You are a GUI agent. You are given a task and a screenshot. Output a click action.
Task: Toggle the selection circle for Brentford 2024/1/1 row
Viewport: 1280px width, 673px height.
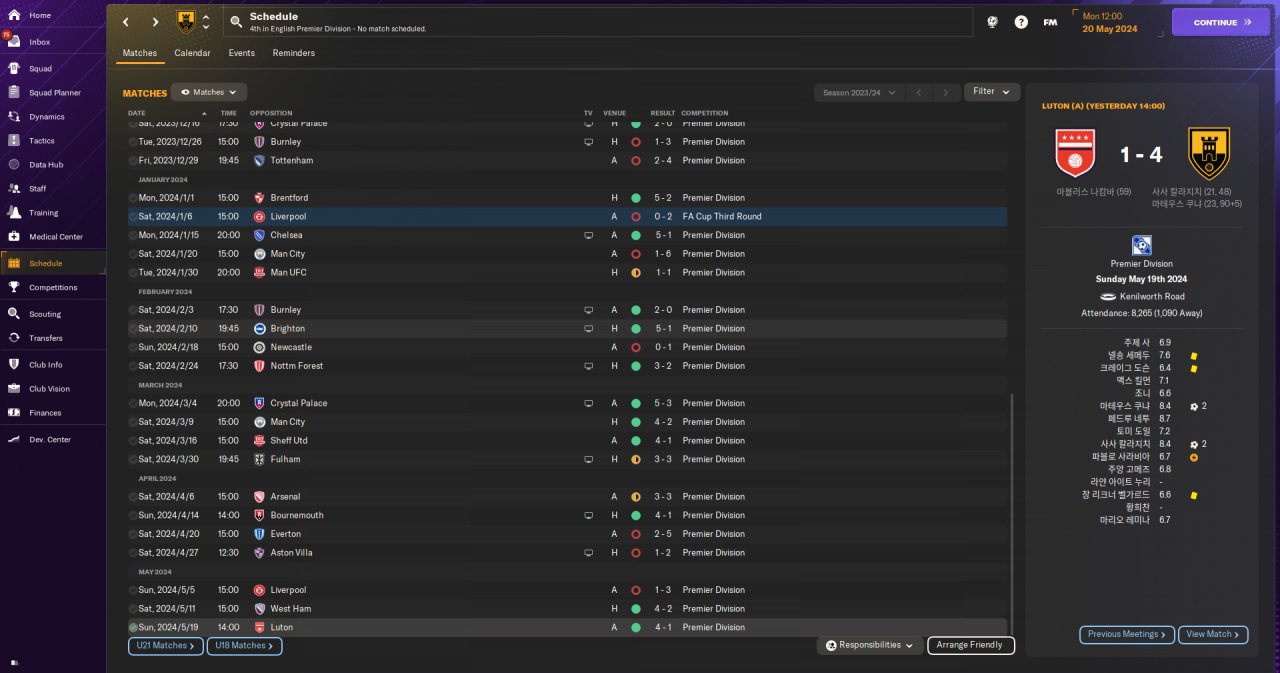(x=133, y=198)
